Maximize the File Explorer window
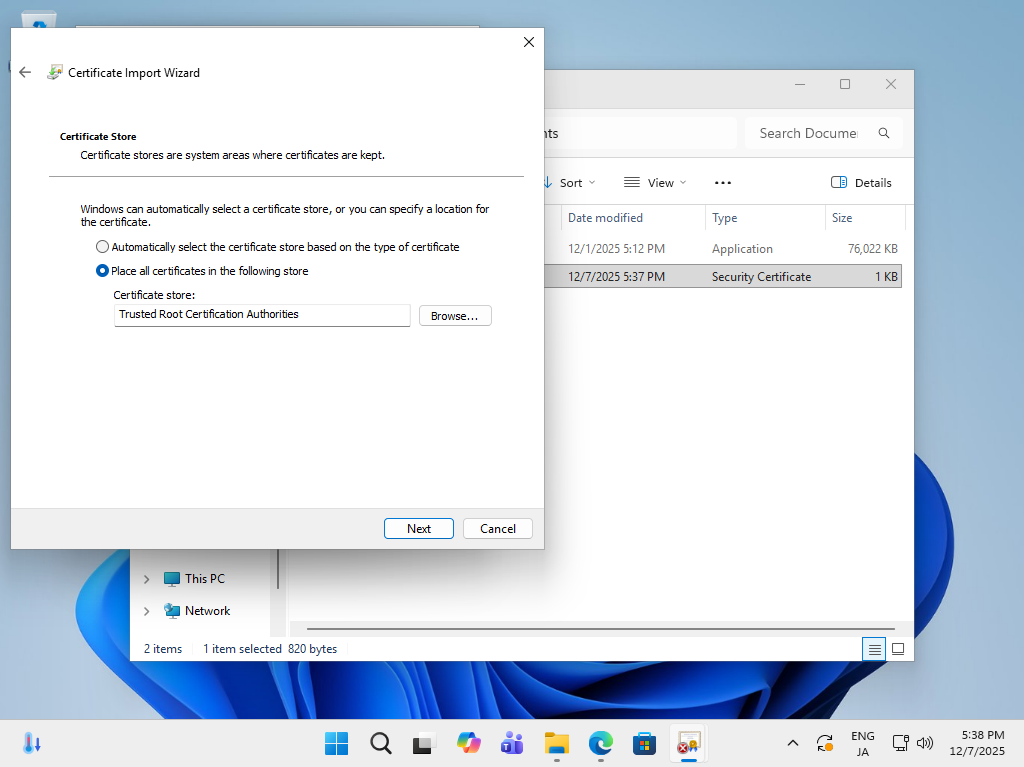 click(x=845, y=84)
